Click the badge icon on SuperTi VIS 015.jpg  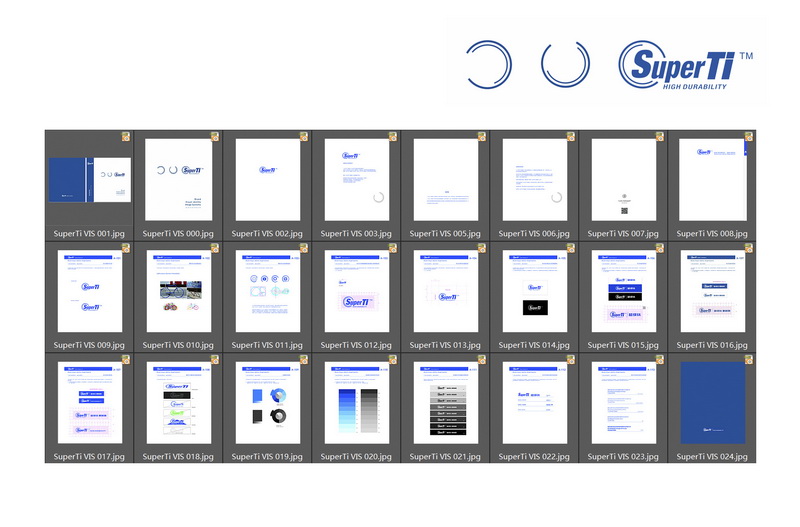(660, 248)
